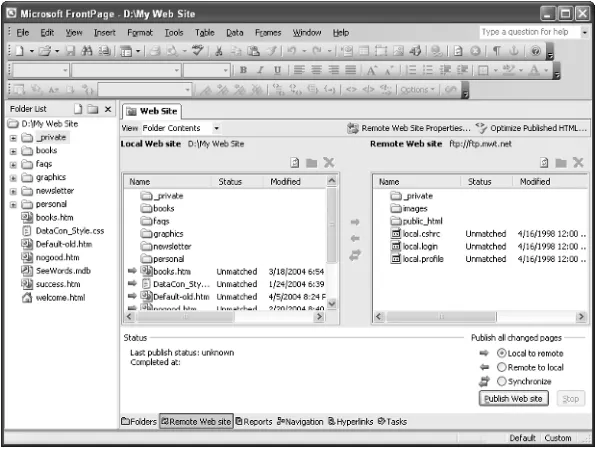The height and width of the screenshot is (450, 598).
Task: Click the Stop button
Action: (571, 399)
